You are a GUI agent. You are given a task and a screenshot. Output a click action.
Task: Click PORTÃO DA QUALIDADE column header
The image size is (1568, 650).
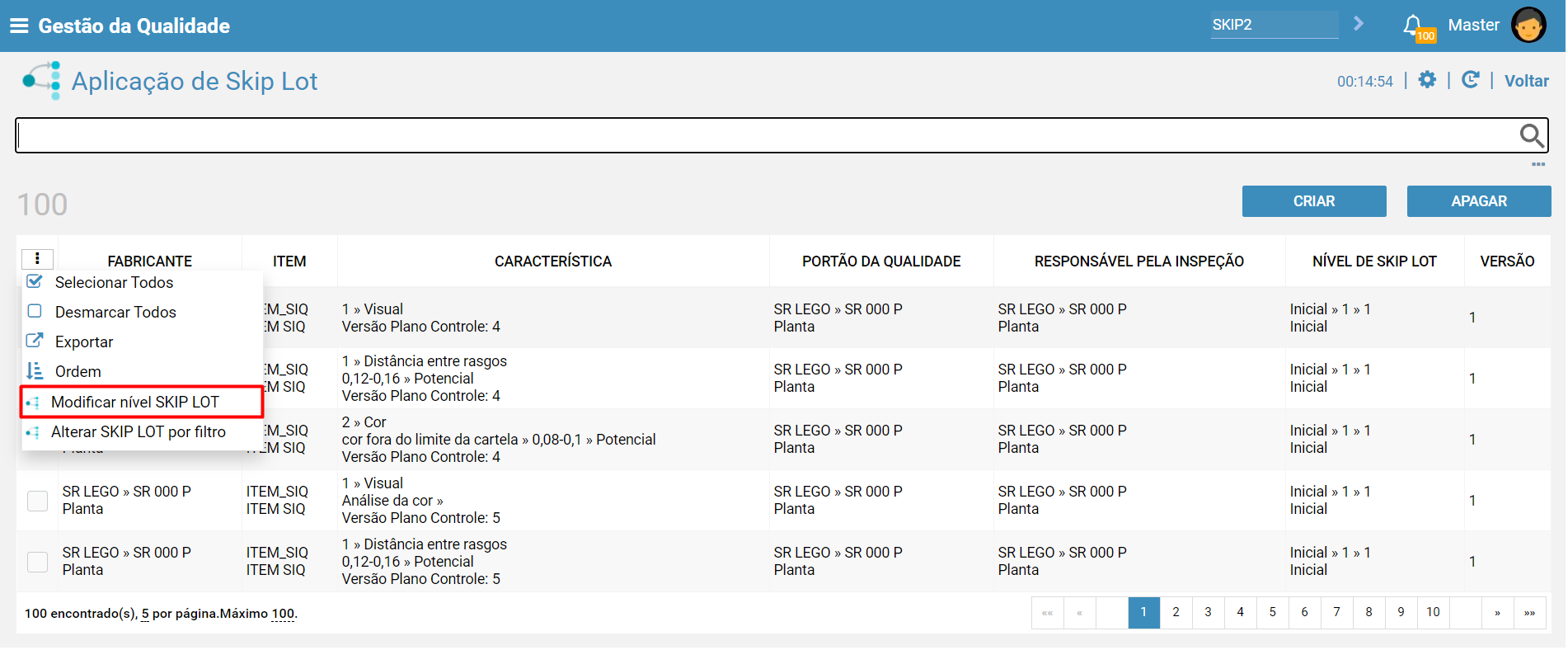coord(881,261)
